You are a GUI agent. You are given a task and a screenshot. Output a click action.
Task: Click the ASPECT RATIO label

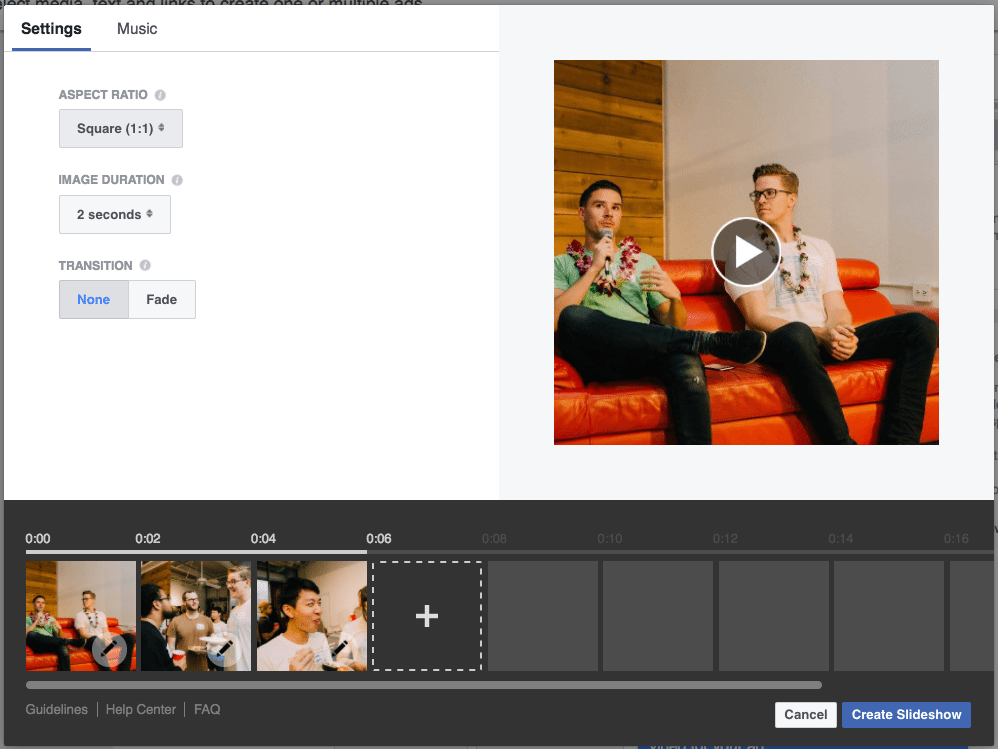pyautogui.click(x=103, y=95)
